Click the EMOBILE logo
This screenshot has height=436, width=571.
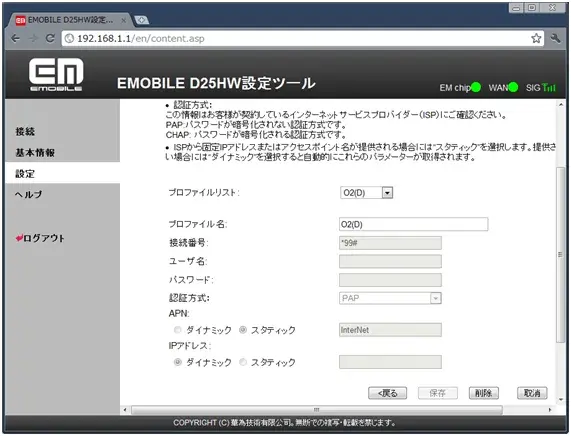point(56,74)
